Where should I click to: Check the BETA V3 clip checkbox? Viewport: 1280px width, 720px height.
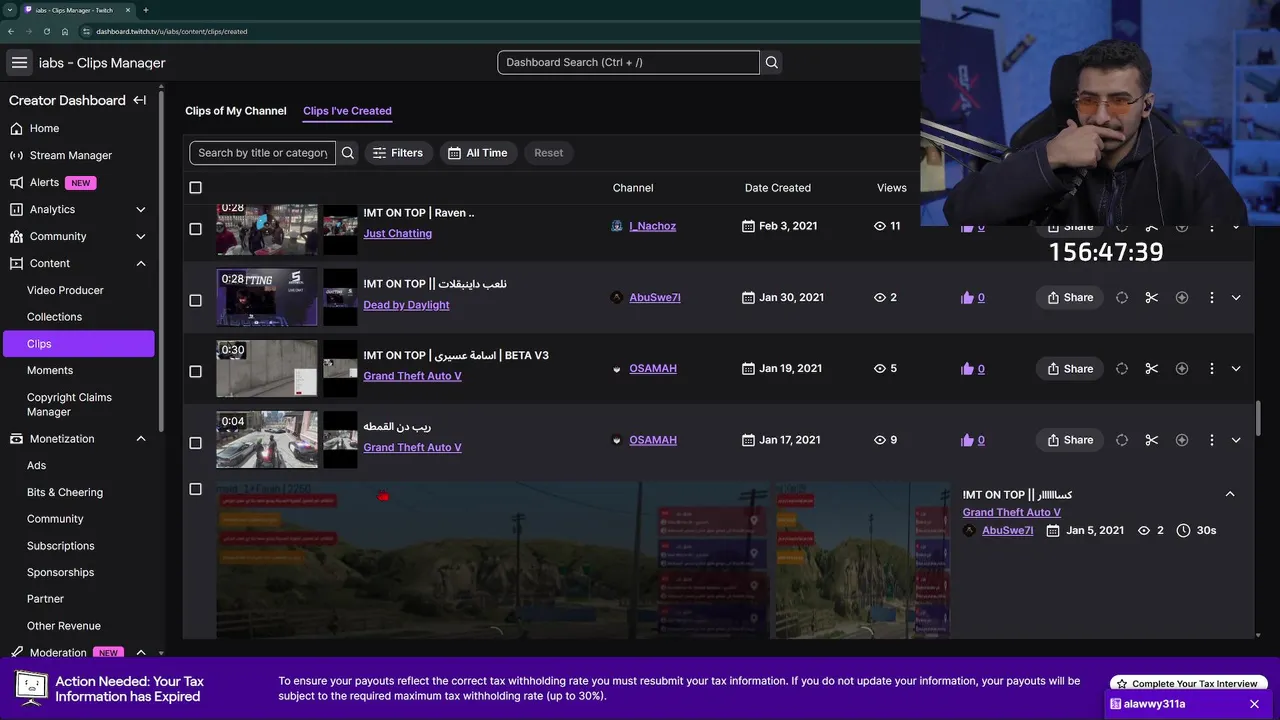tap(195, 371)
